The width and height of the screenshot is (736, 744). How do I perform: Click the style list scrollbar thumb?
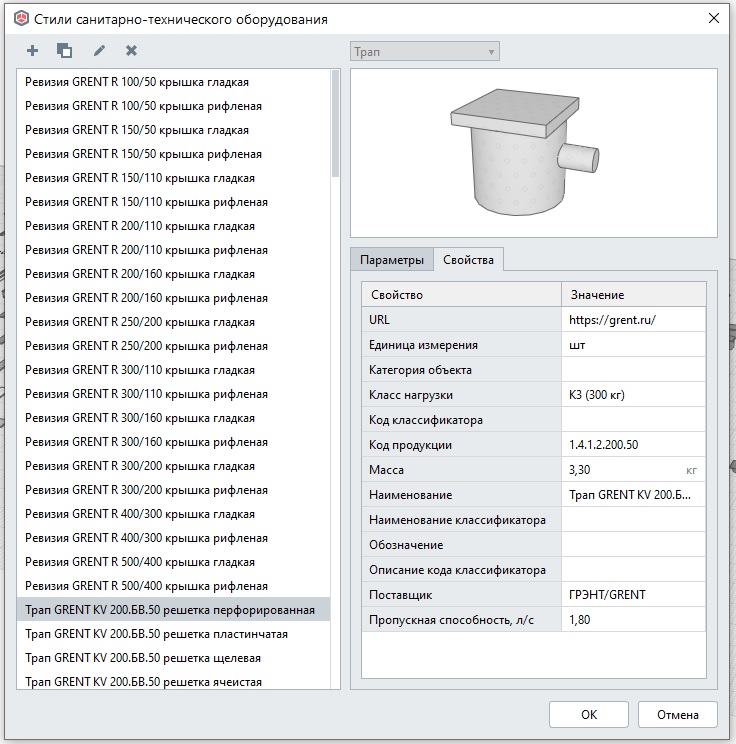[x=335, y=123]
